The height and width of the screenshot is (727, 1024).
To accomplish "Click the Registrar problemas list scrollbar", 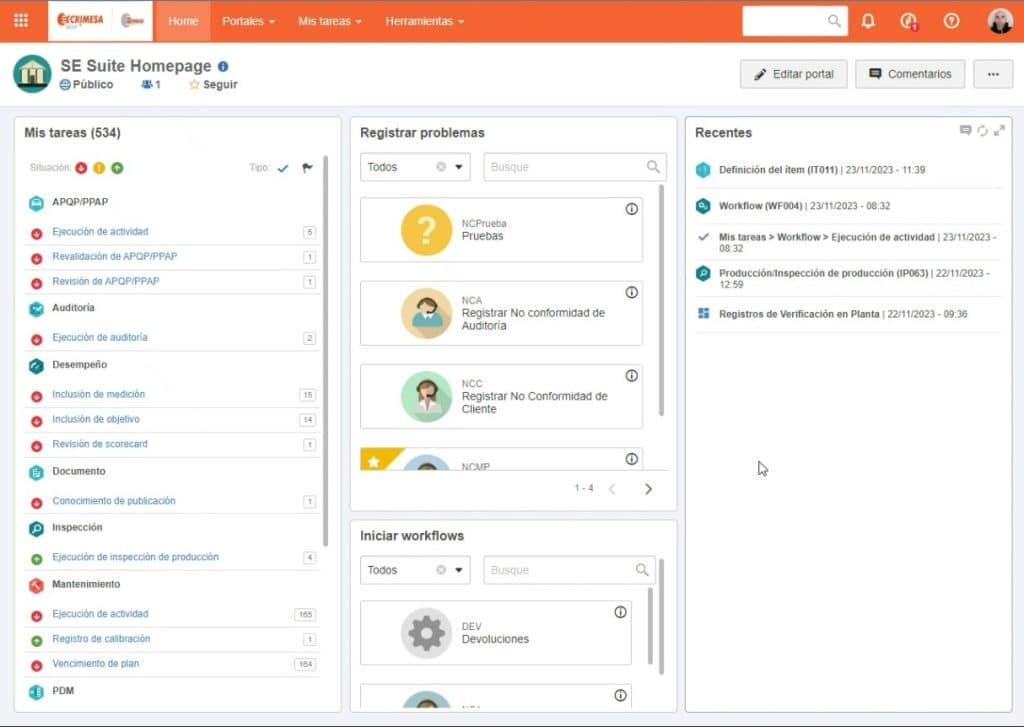I will point(661,300).
